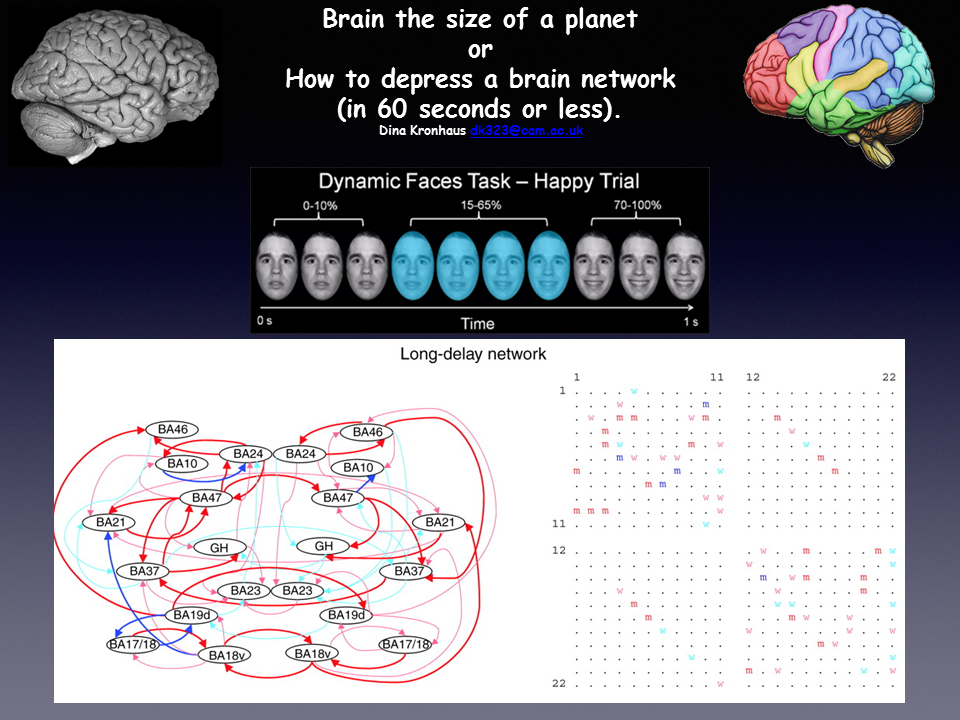Click the 'Long-delay network' title
Image resolution: width=960 pixels, height=720 pixels.
coord(473,353)
